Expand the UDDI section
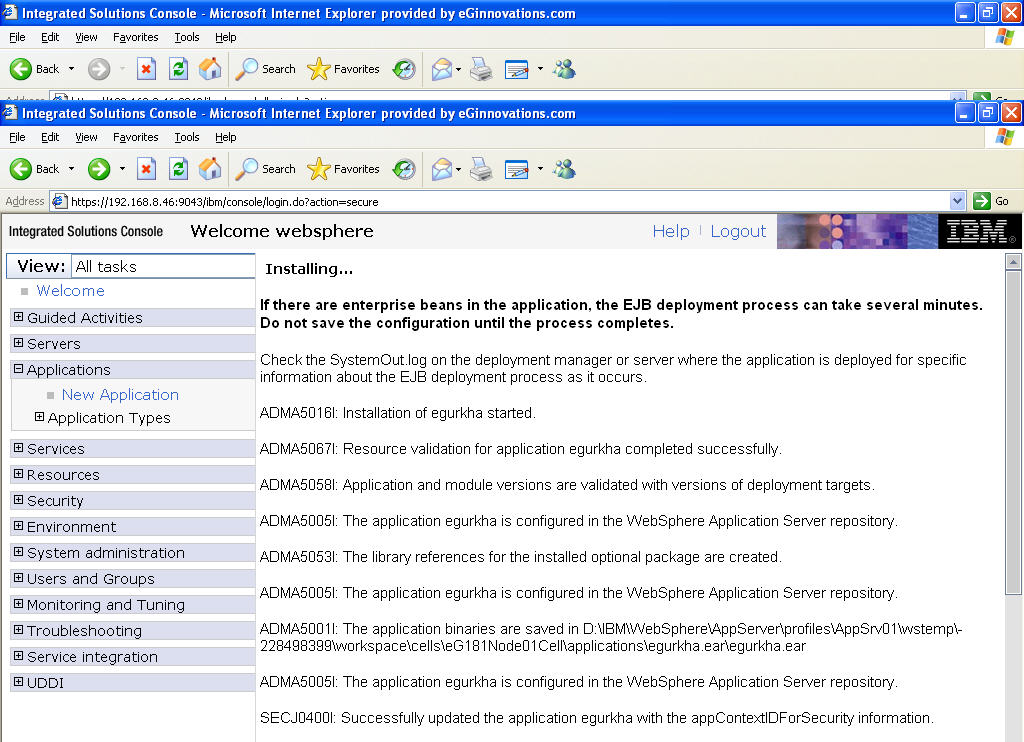 pyautogui.click(x=18, y=682)
